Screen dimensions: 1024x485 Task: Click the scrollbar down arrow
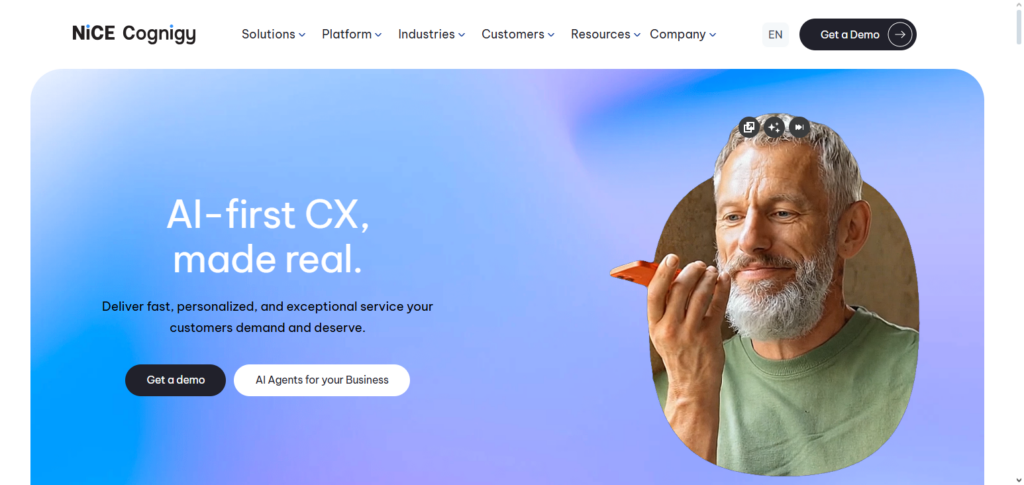pos(1019,480)
